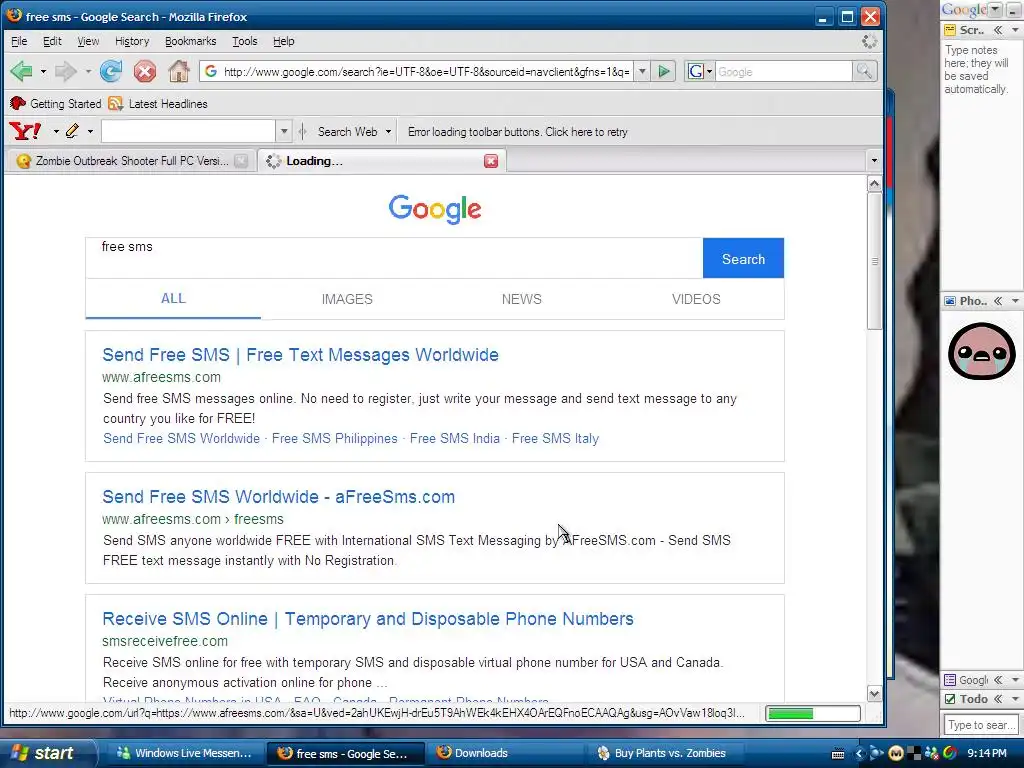Click the 'Free SMS India' sublink
Image resolution: width=1024 pixels, height=768 pixels.
pos(455,438)
